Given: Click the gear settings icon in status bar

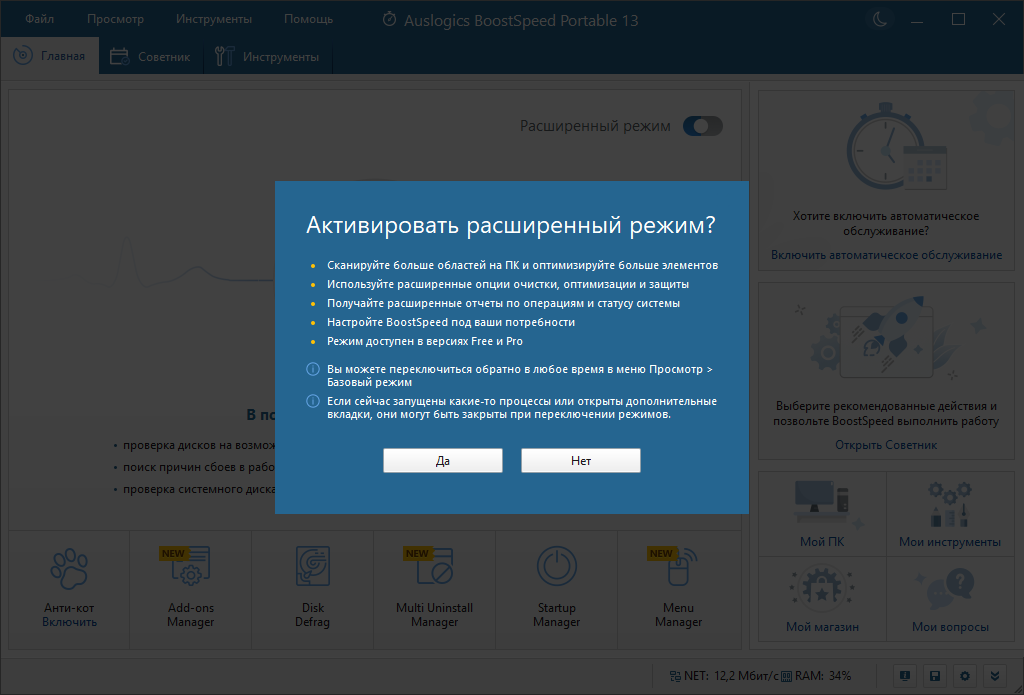Looking at the screenshot, I should pyautogui.click(x=963, y=676).
